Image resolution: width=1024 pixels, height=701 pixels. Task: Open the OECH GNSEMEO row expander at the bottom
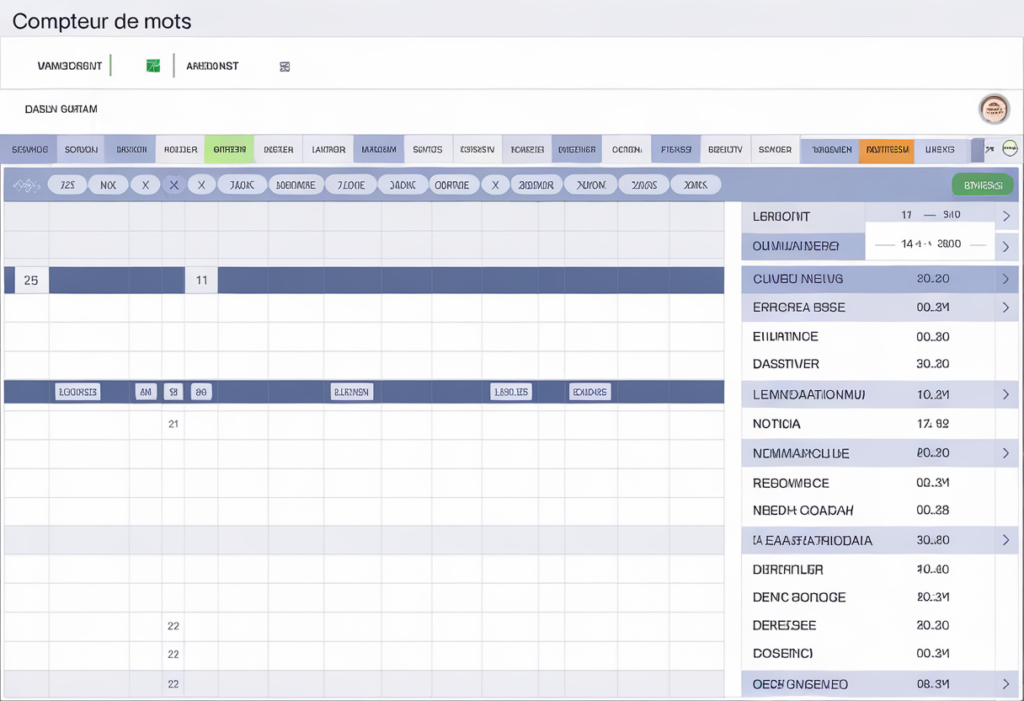coord(1006,684)
